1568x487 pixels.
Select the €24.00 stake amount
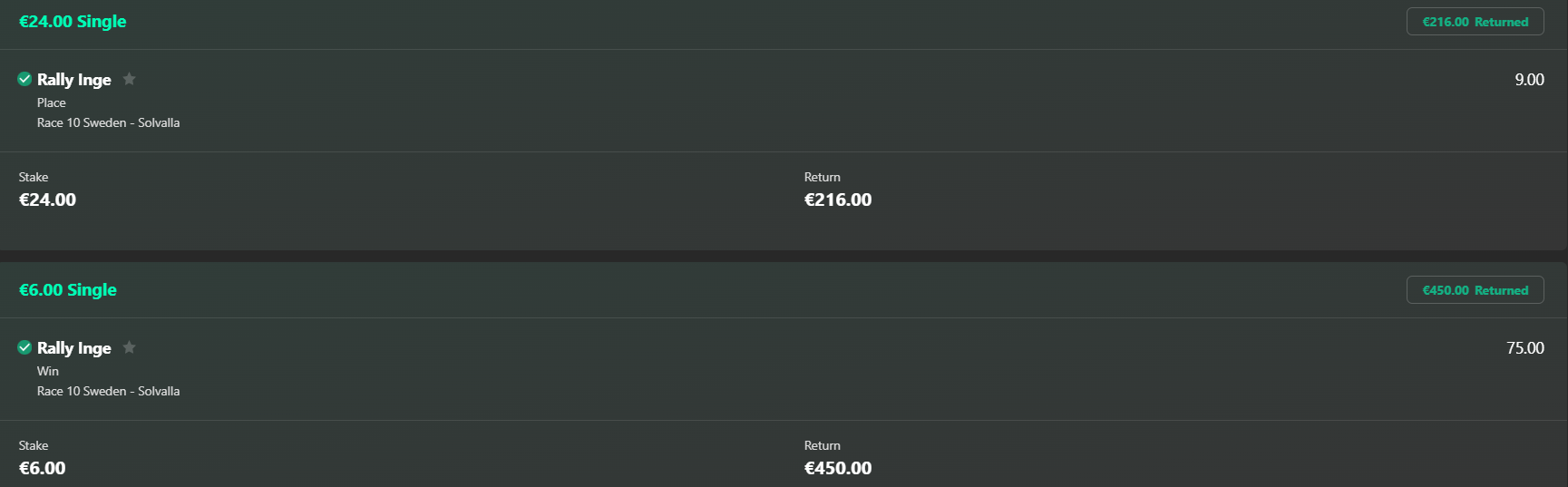point(47,200)
